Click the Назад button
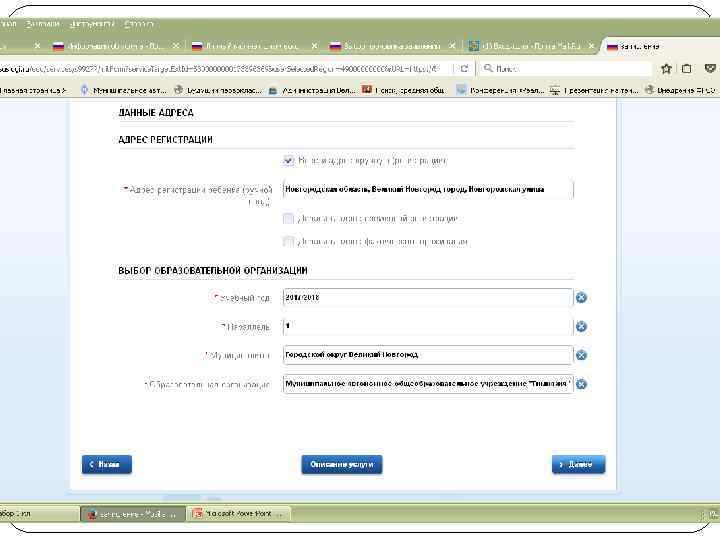Image resolution: width=720 pixels, height=540 pixels. (107, 464)
